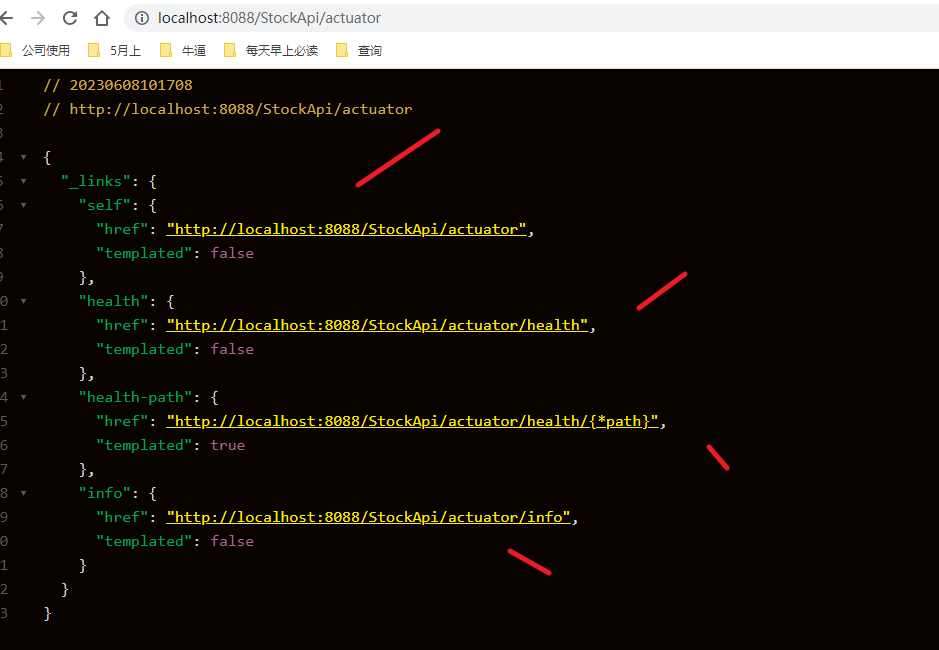Reload the actuator page

(x=70, y=18)
